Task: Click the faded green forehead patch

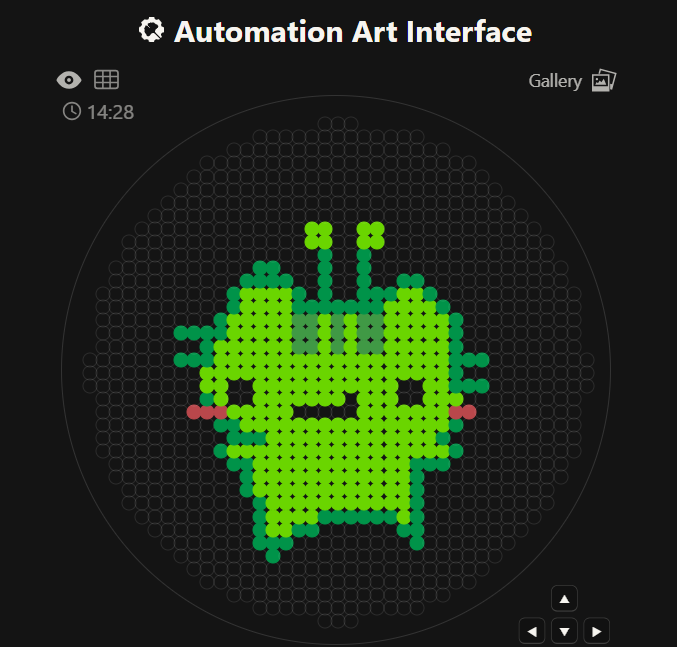Action: click(x=338, y=334)
